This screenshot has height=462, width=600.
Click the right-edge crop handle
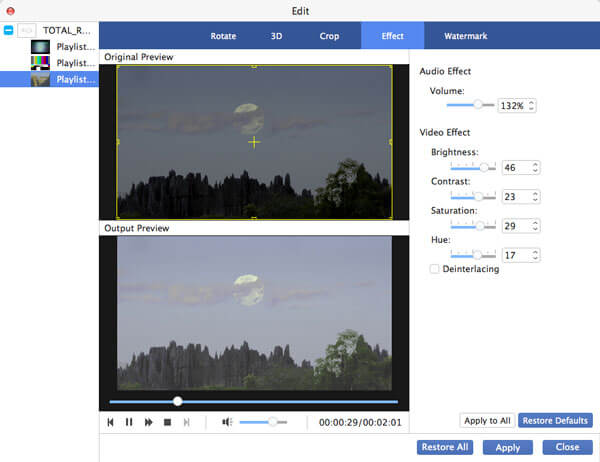[391, 142]
